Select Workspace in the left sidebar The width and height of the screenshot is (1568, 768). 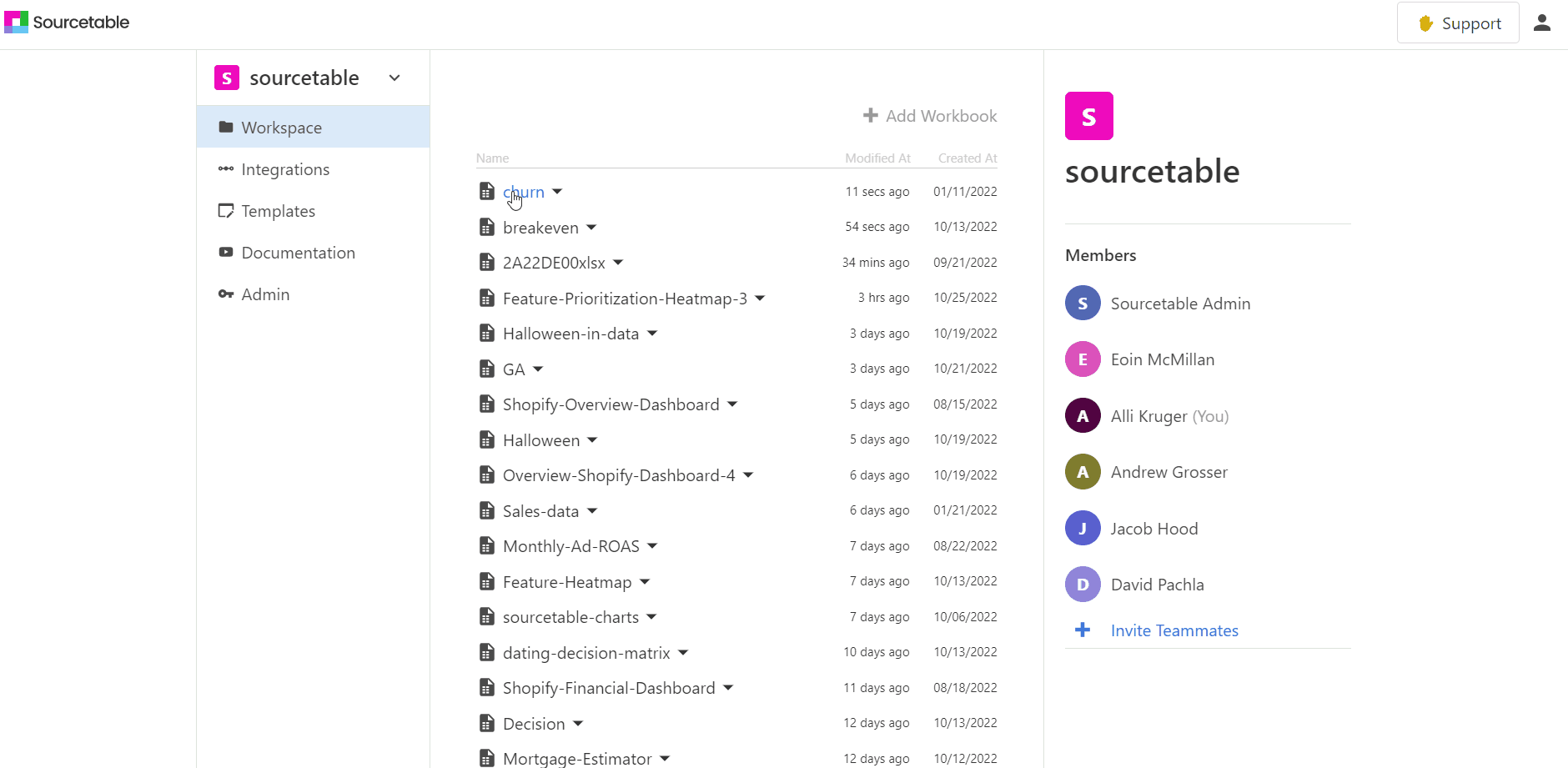pyautogui.click(x=281, y=127)
